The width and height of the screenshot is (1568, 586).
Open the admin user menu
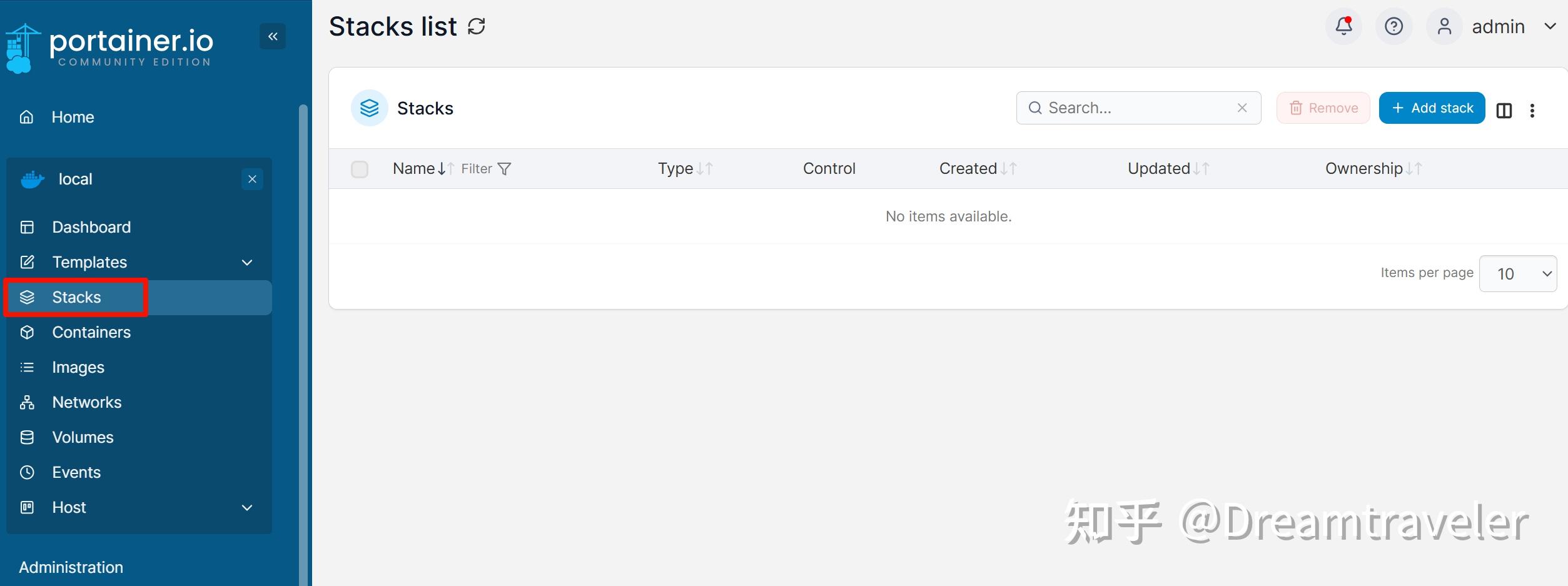click(x=1498, y=27)
